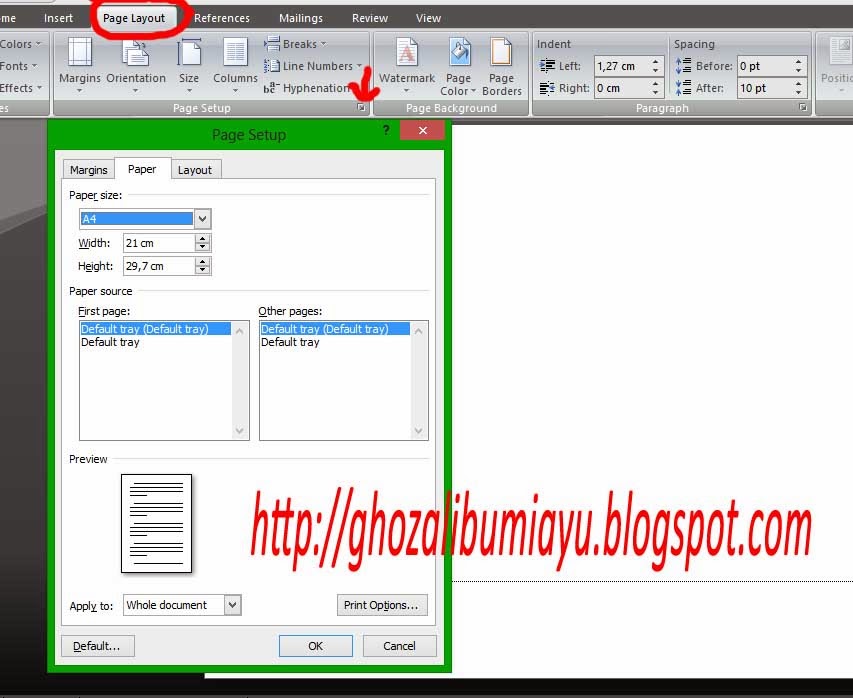Open the Position gallery
The height and width of the screenshot is (698, 853).
[838, 65]
